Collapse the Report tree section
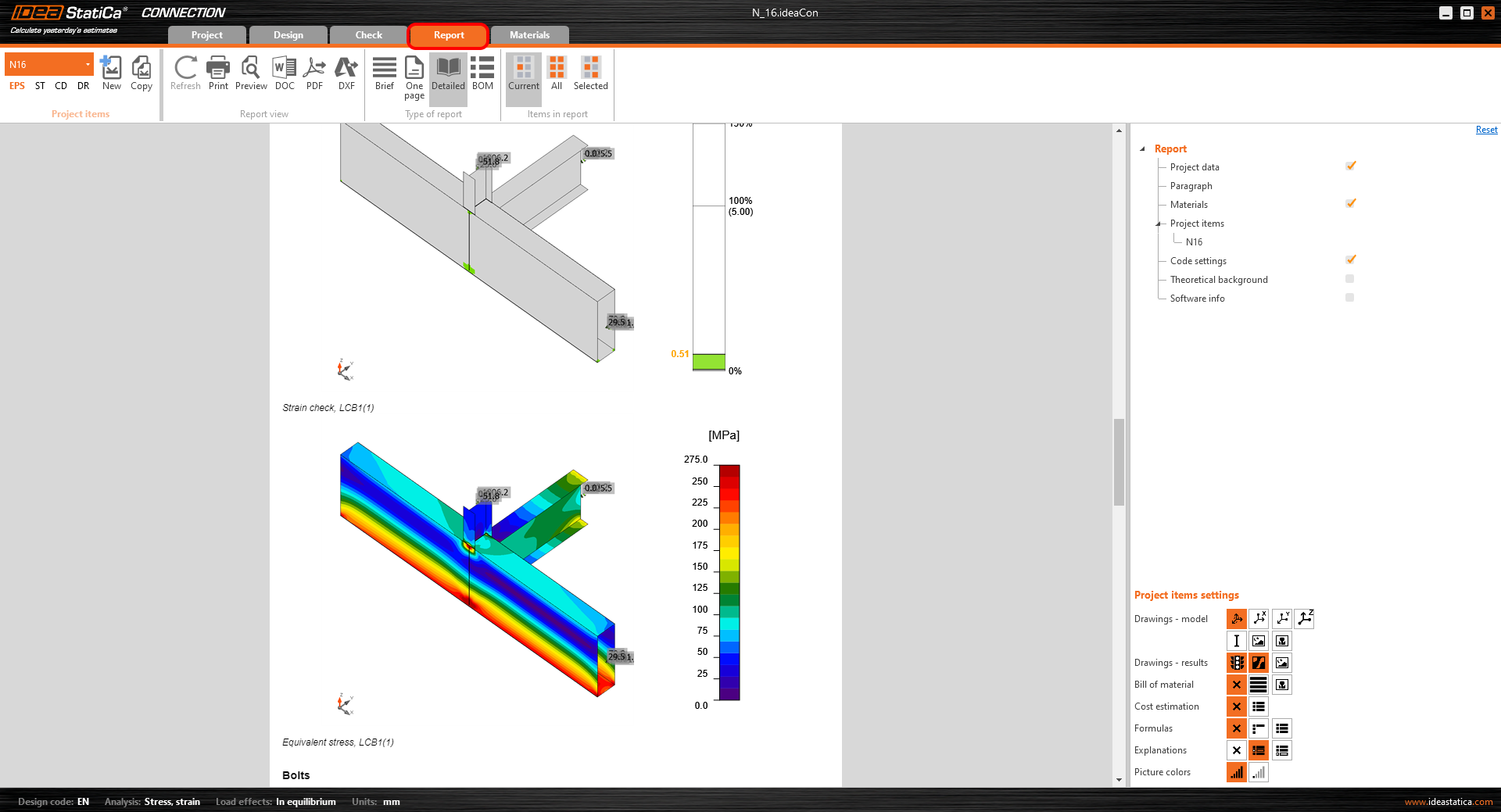The image size is (1501, 812). pos(1144,148)
